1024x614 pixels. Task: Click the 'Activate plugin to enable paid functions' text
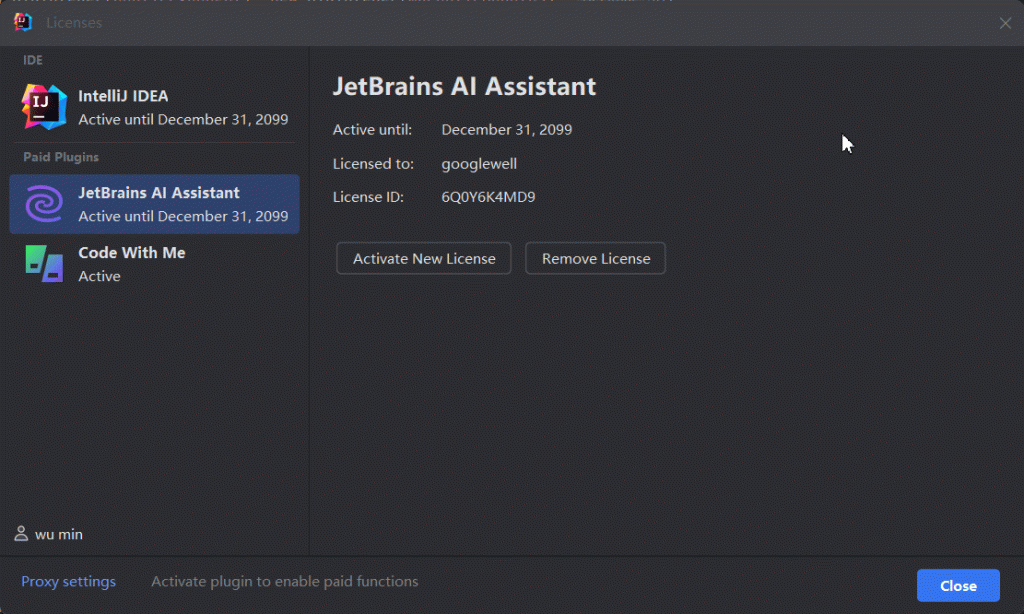tap(285, 581)
